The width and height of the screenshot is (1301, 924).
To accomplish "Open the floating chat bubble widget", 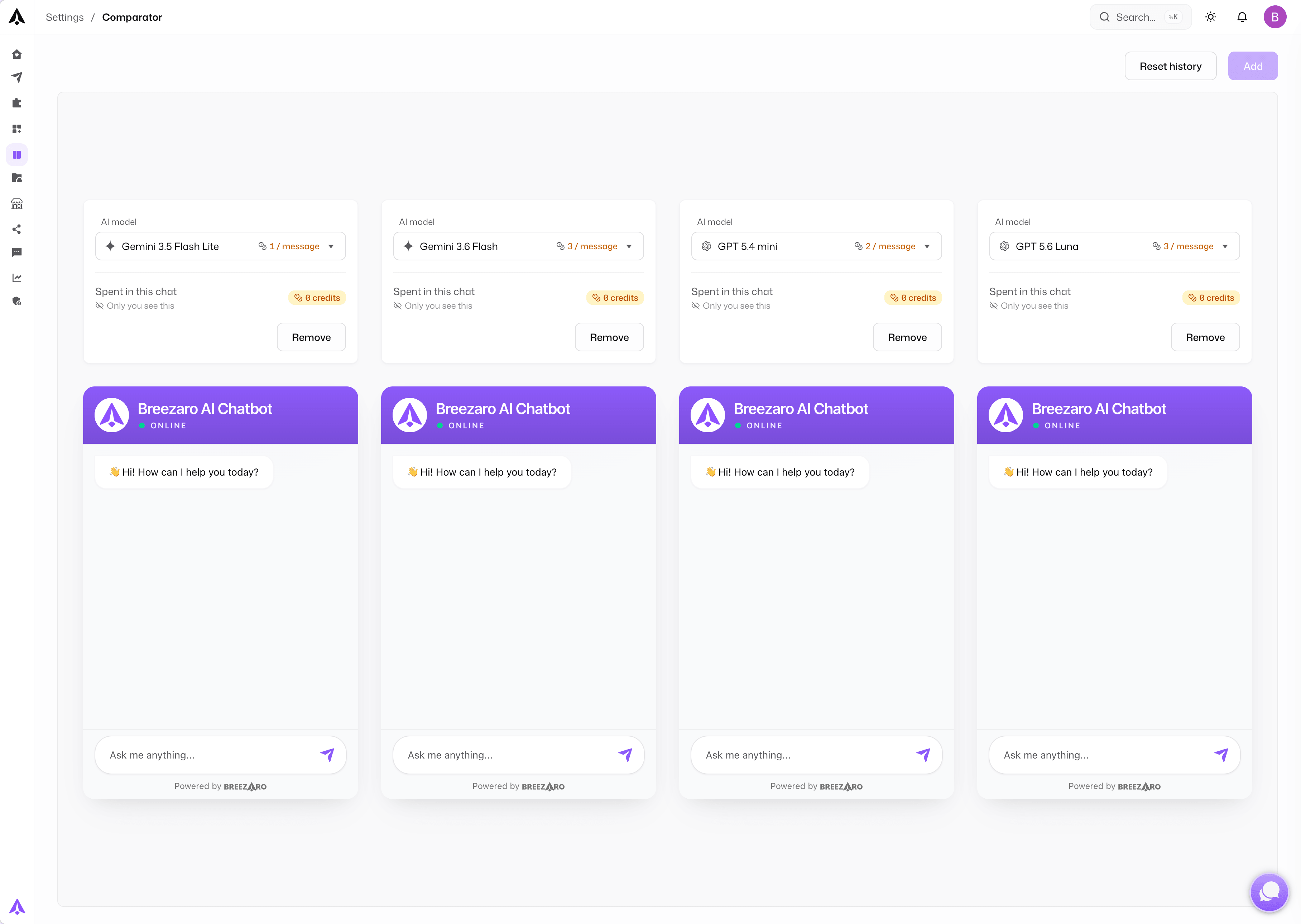I will pyautogui.click(x=1269, y=892).
